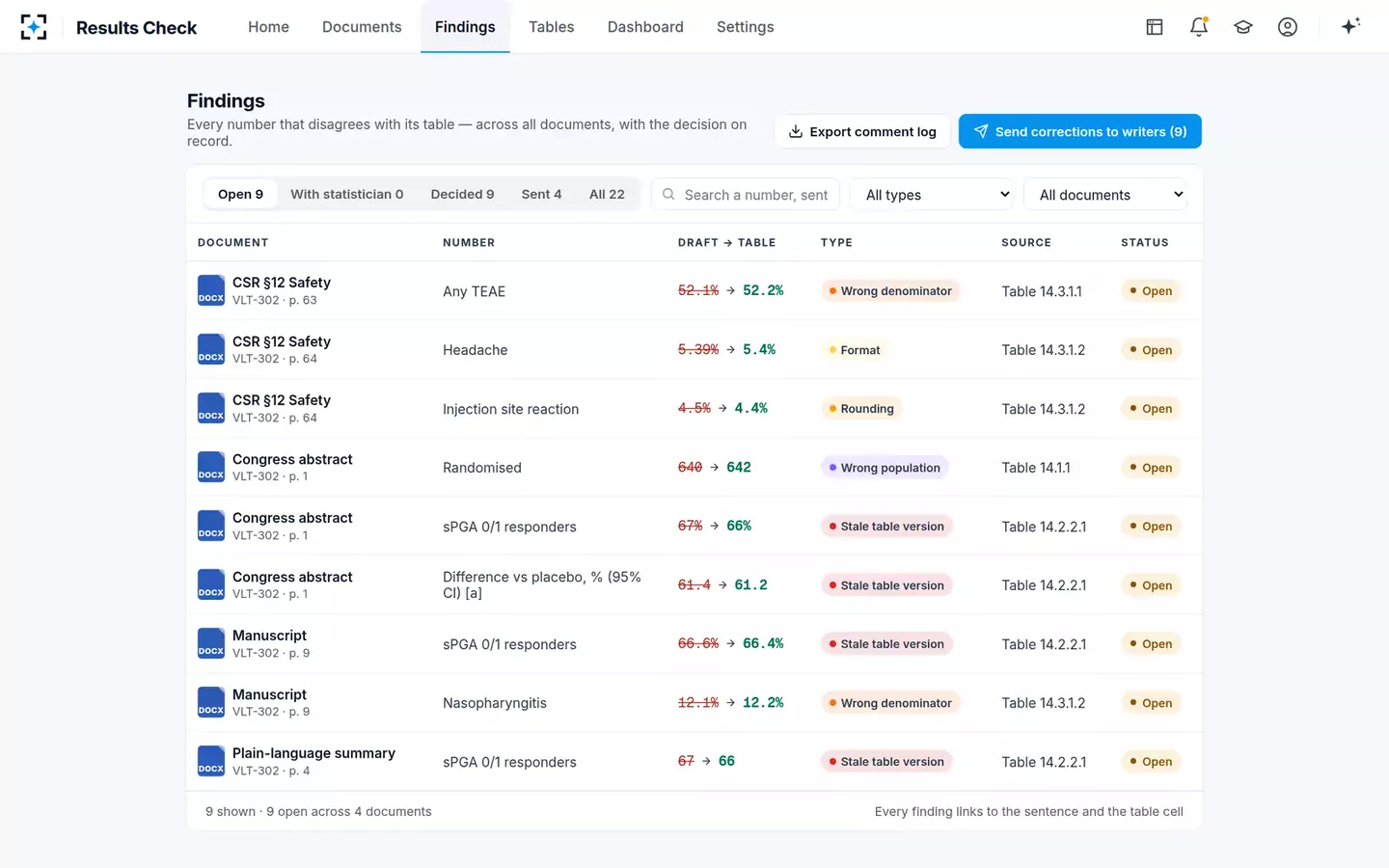Click 'Difference vs placebo, % (95% CI) [a]'
This screenshot has width=1389, height=868.
point(542,585)
